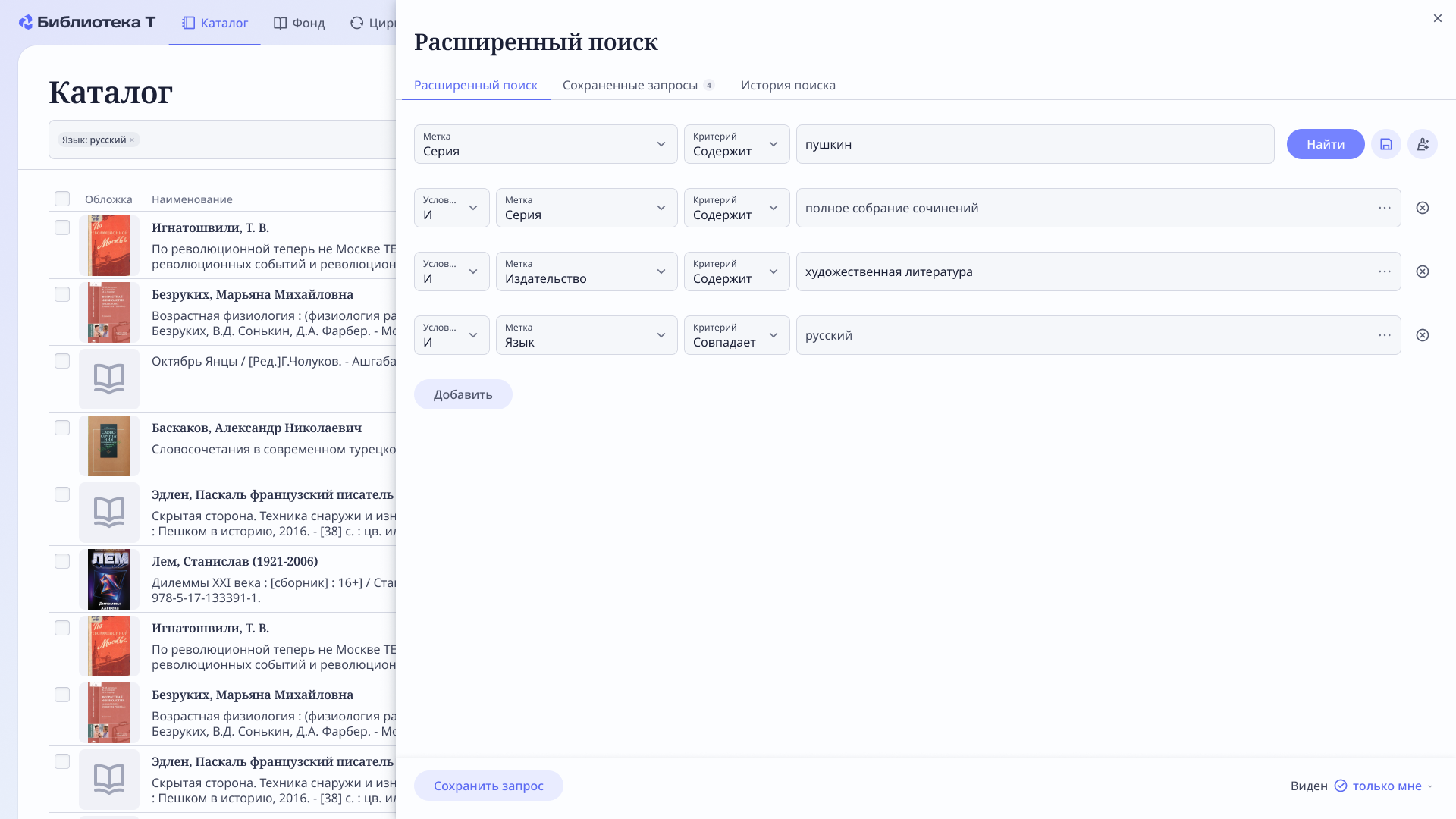Image resolution: width=1456 pixels, height=819 pixels.
Task: Remove the 'художественная литература' condition row
Action: (x=1422, y=271)
